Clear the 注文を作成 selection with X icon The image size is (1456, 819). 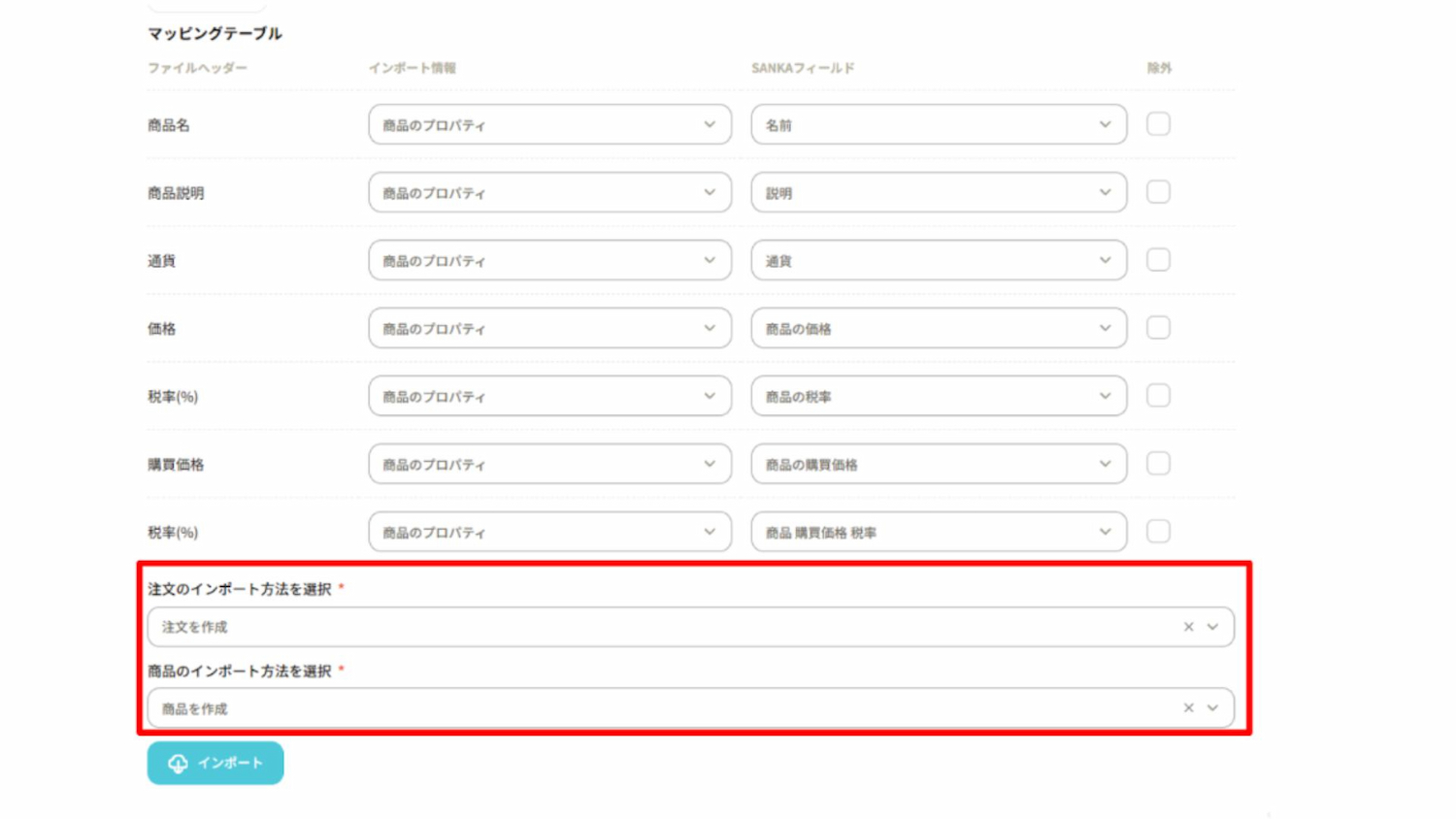[x=1188, y=627]
